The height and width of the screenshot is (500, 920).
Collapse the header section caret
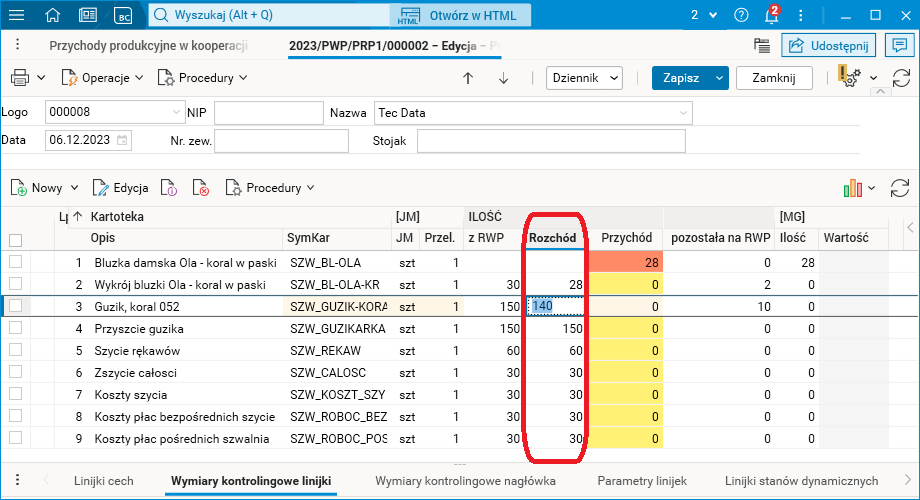pos(880,92)
